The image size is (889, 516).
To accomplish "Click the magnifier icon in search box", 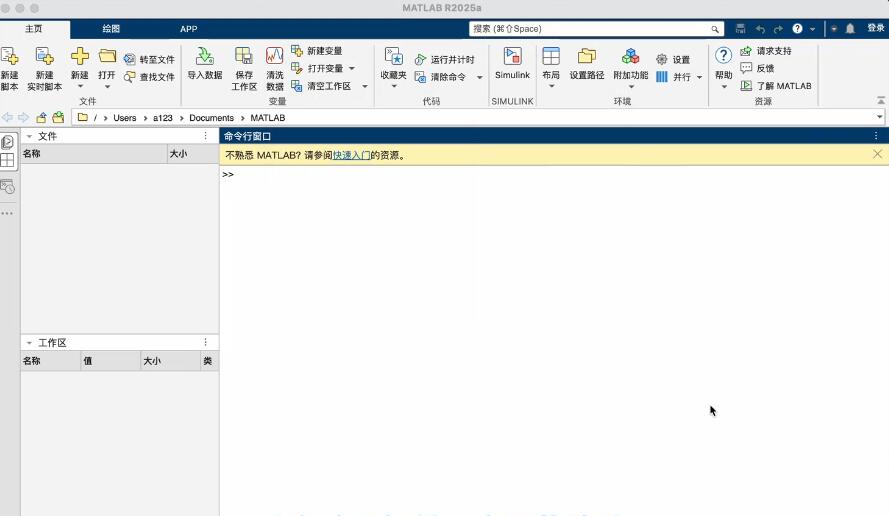I will click(x=715, y=29).
